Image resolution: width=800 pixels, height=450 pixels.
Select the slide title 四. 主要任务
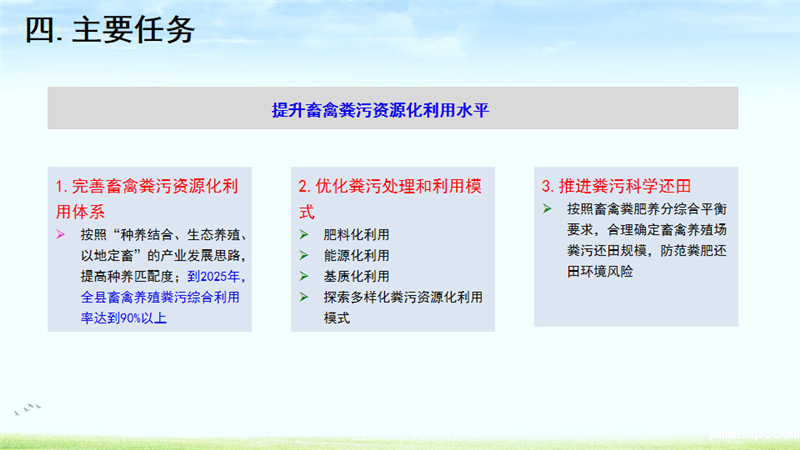[x=110, y=32]
